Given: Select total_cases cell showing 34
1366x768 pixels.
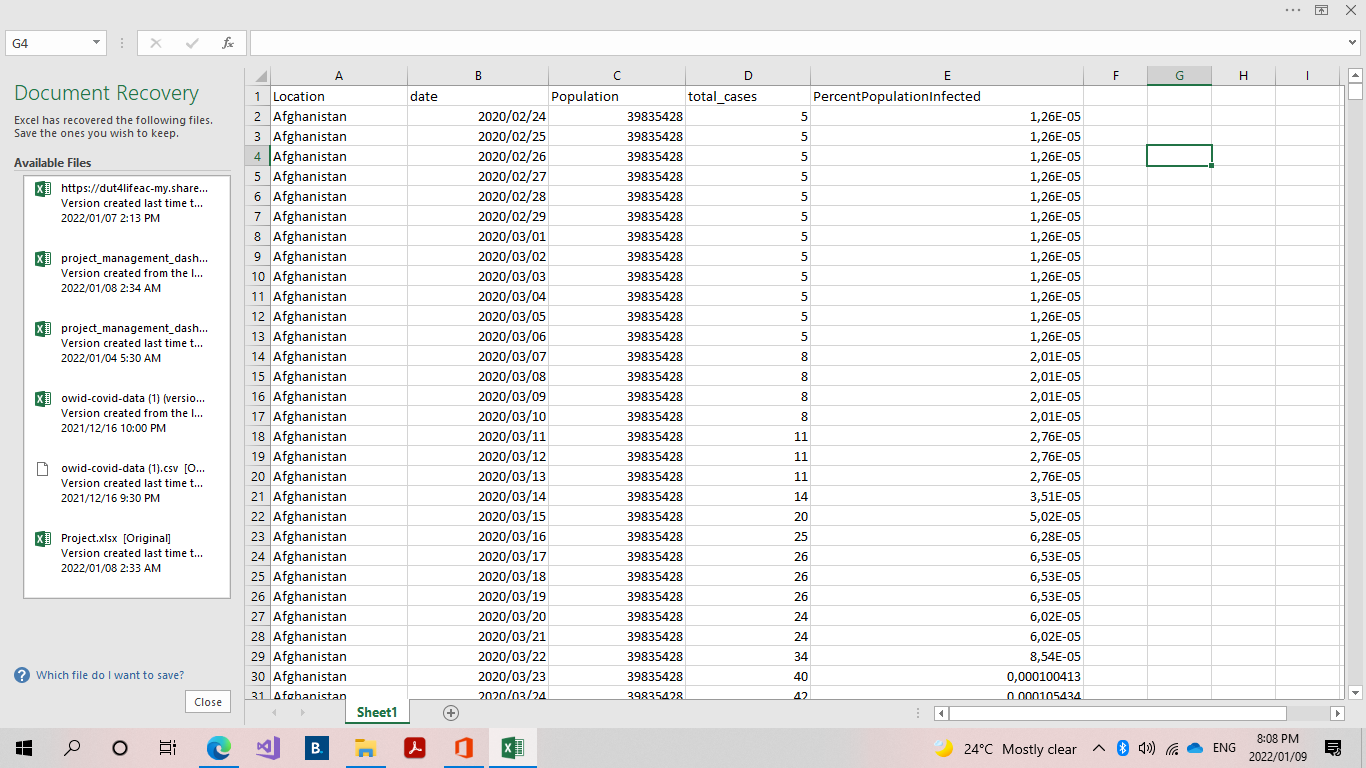Looking at the screenshot, I should (x=748, y=657).
